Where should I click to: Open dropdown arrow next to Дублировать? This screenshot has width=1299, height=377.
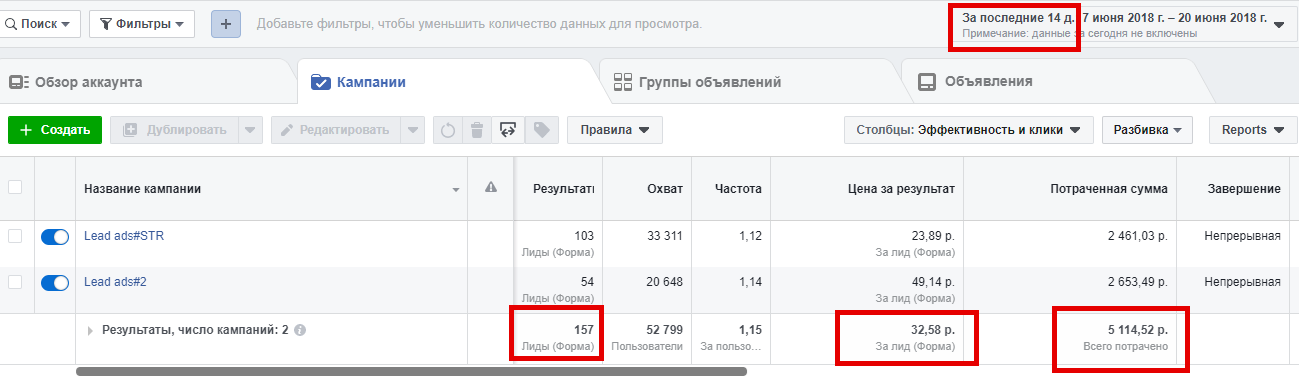click(251, 130)
